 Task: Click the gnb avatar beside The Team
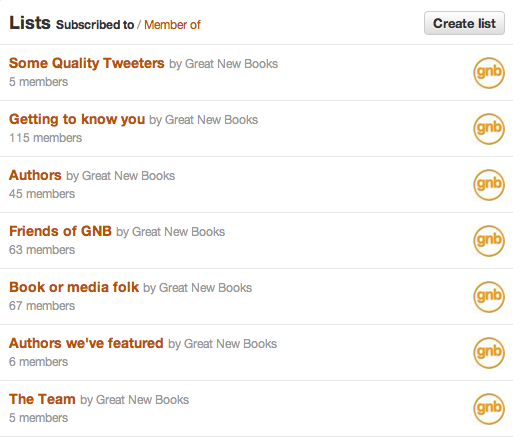coord(489,409)
